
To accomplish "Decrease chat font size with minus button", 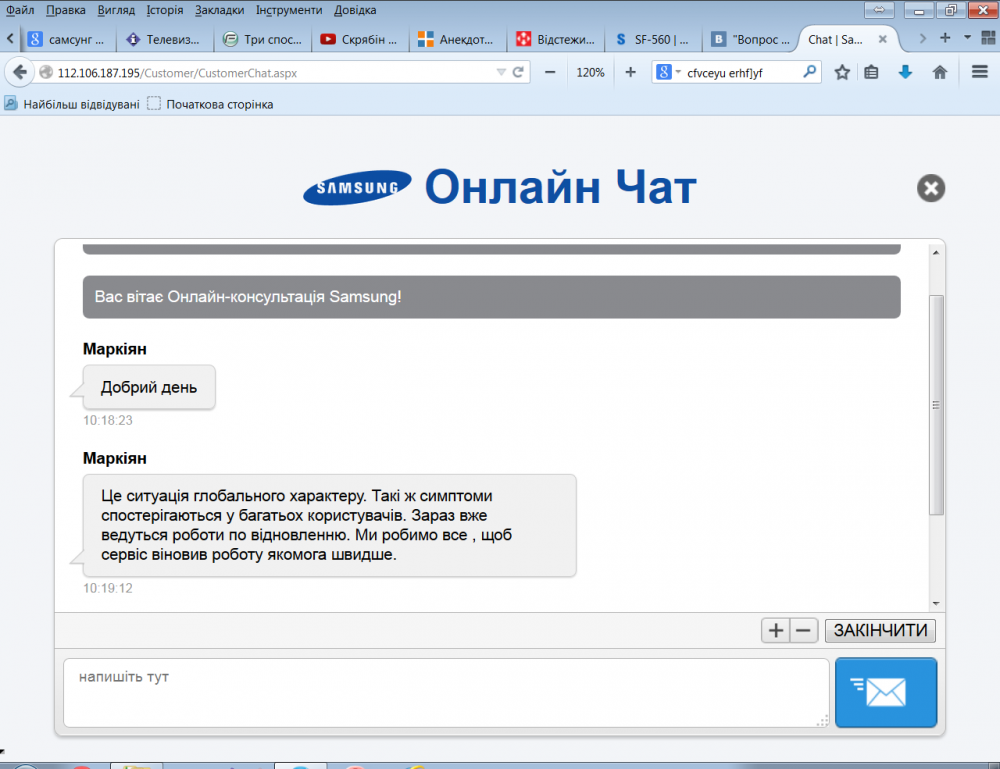I will tap(804, 631).
